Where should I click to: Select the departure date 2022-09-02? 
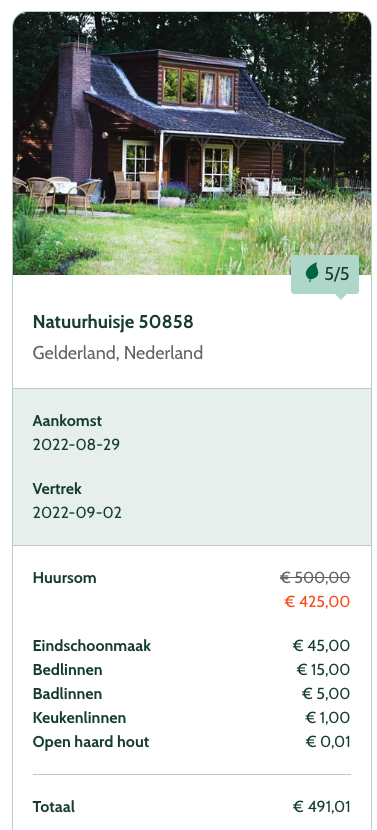(77, 512)
